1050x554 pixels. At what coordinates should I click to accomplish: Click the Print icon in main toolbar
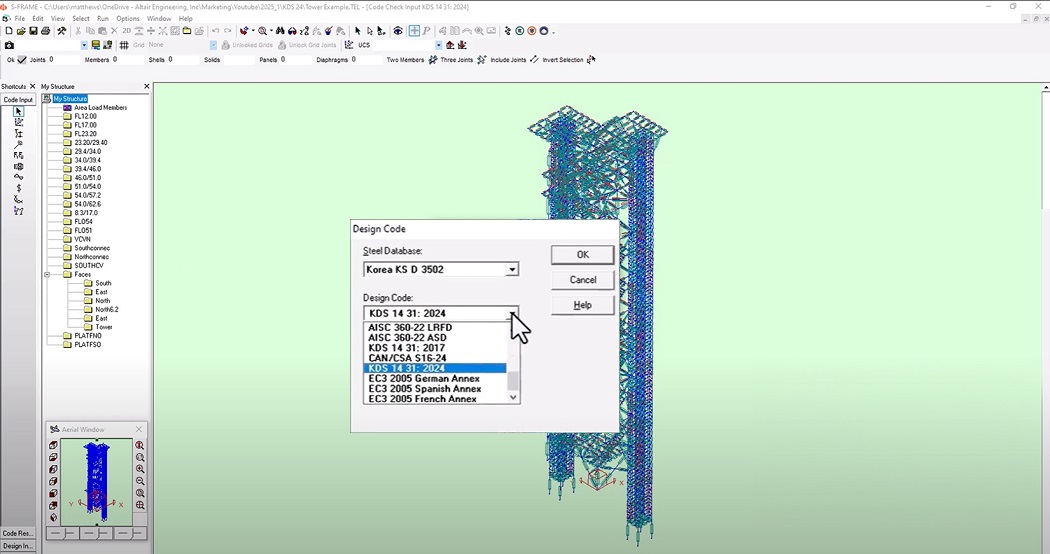(46, 32)
